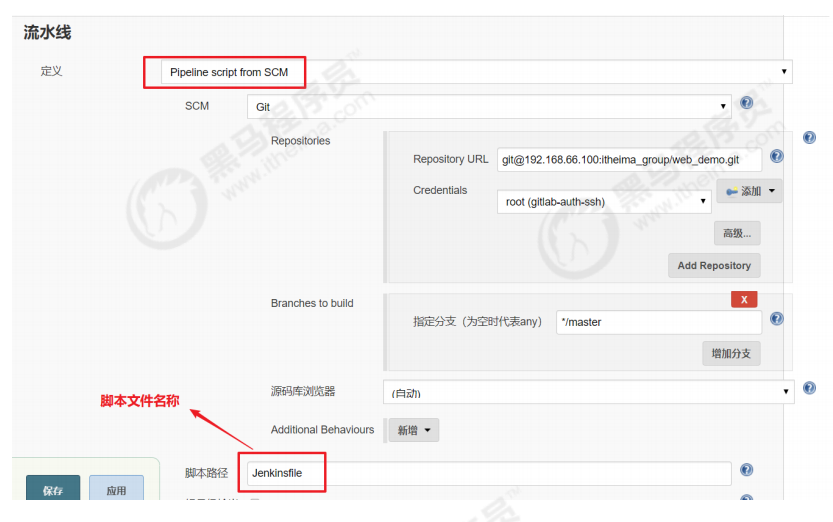This screenshot has width=833, height=522.
Task: Click the 脚本路径 label
Action: point(206,473)
